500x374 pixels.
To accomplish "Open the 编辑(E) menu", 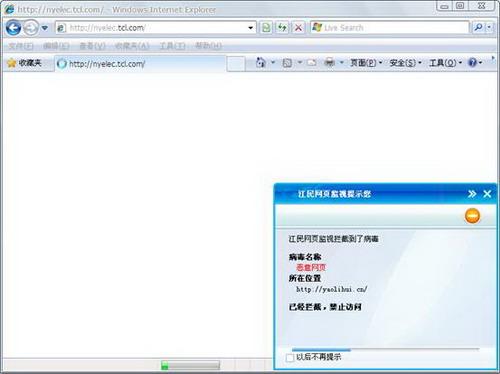I will [56, 46].
